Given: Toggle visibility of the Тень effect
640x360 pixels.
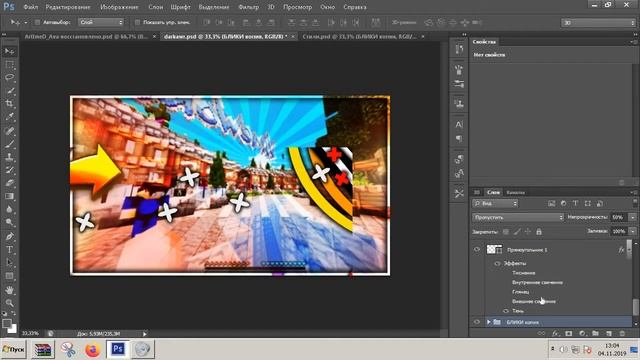Looking at the screenshot, I should coord(506,311).
